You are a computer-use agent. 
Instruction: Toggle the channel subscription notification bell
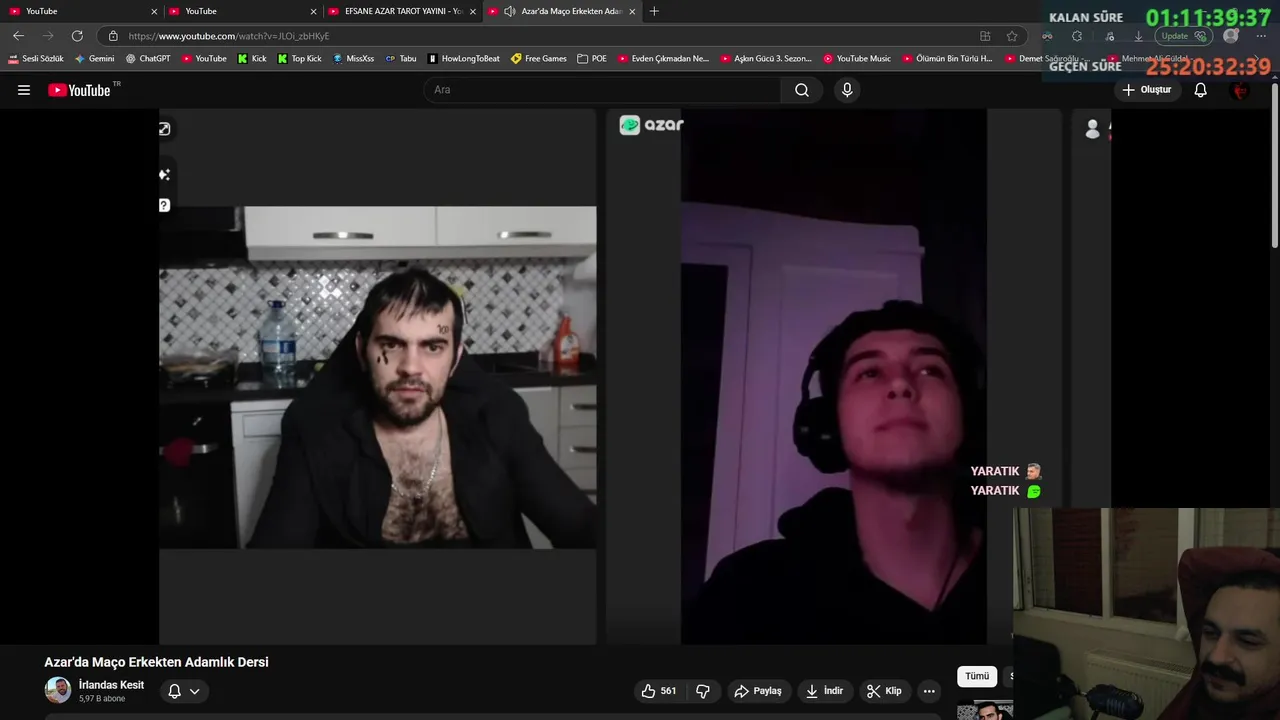point(174,691)
